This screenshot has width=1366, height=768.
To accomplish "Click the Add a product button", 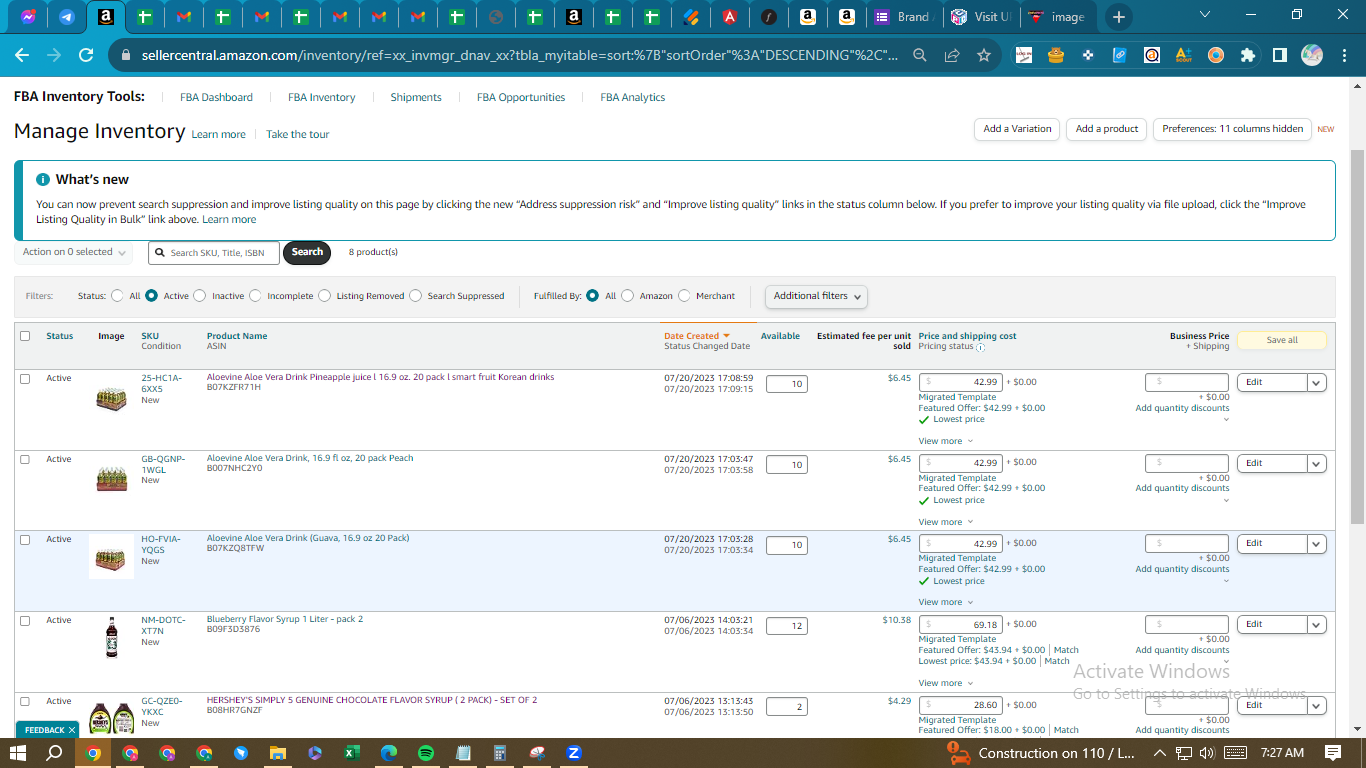I will pyautogui.click(x=1107, y=129).
